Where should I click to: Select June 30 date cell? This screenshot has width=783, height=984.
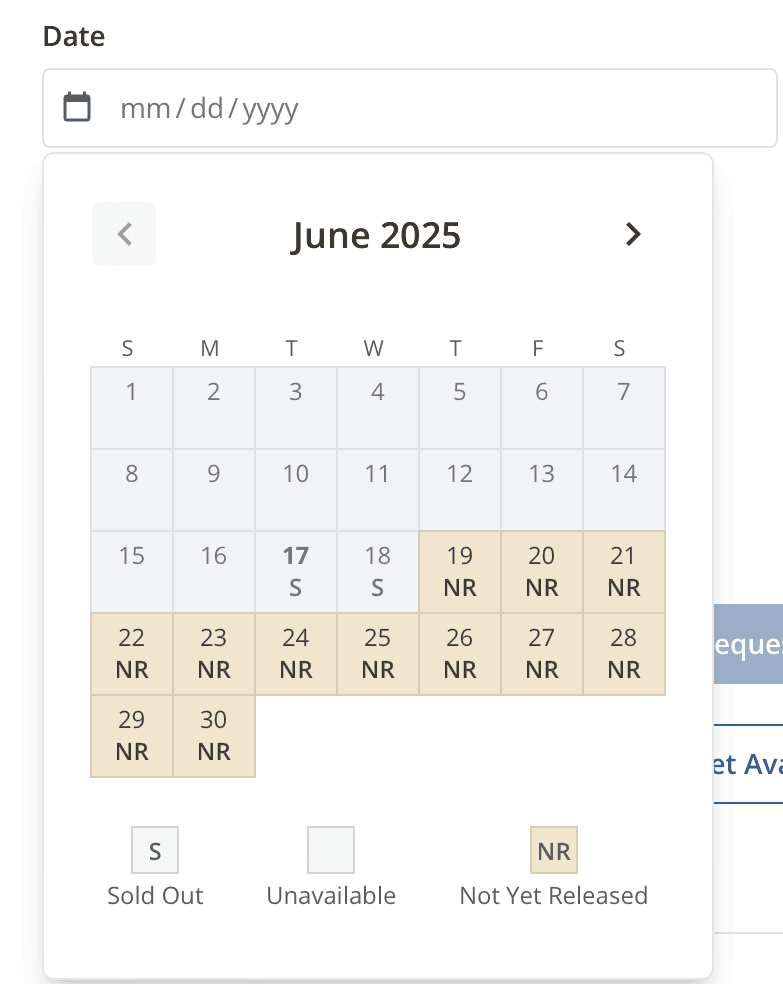tap(213, 735)
